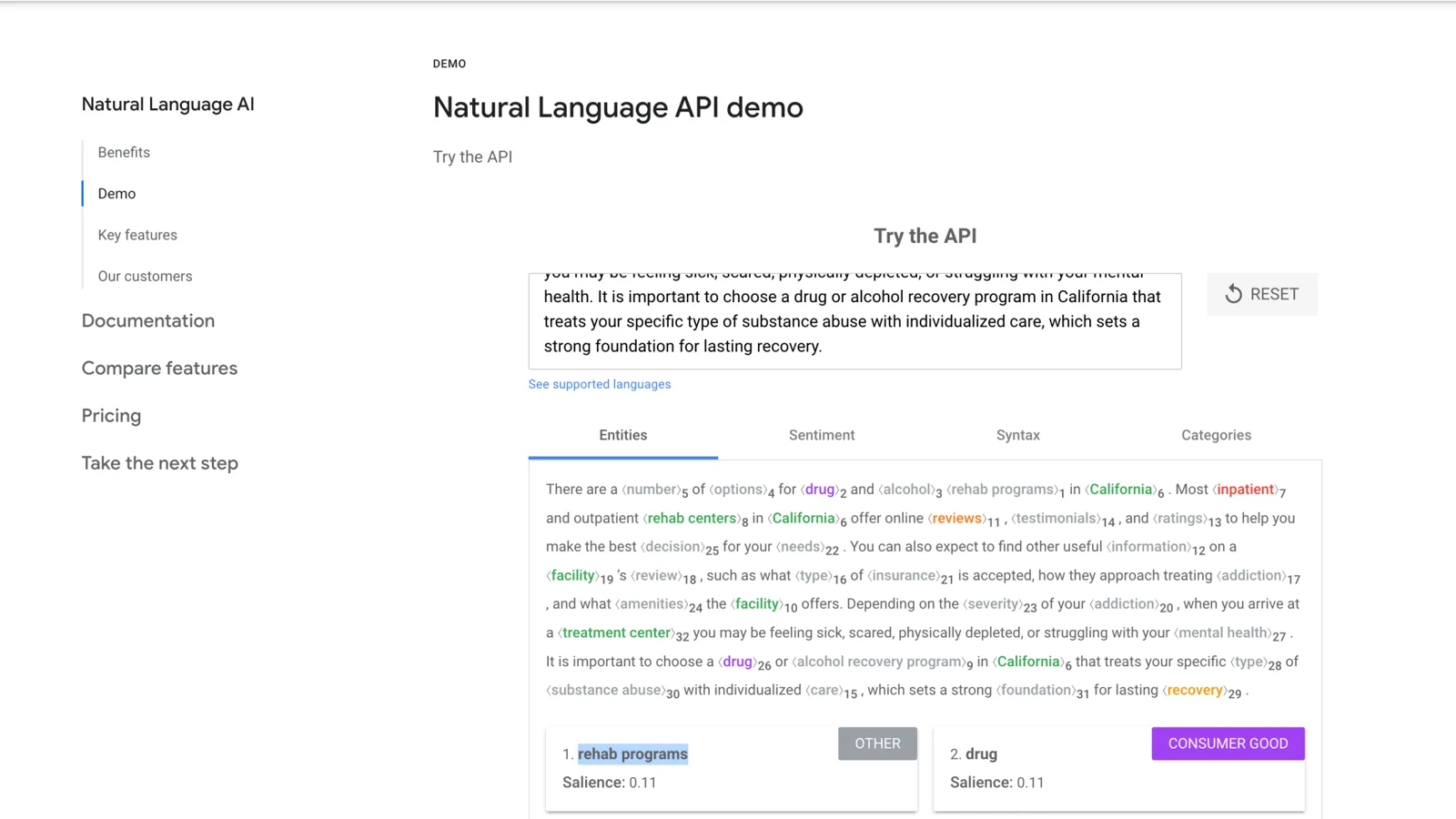Switch to the Categories tab
The width and height of the screenshot is (1456, 819).
1216,435
